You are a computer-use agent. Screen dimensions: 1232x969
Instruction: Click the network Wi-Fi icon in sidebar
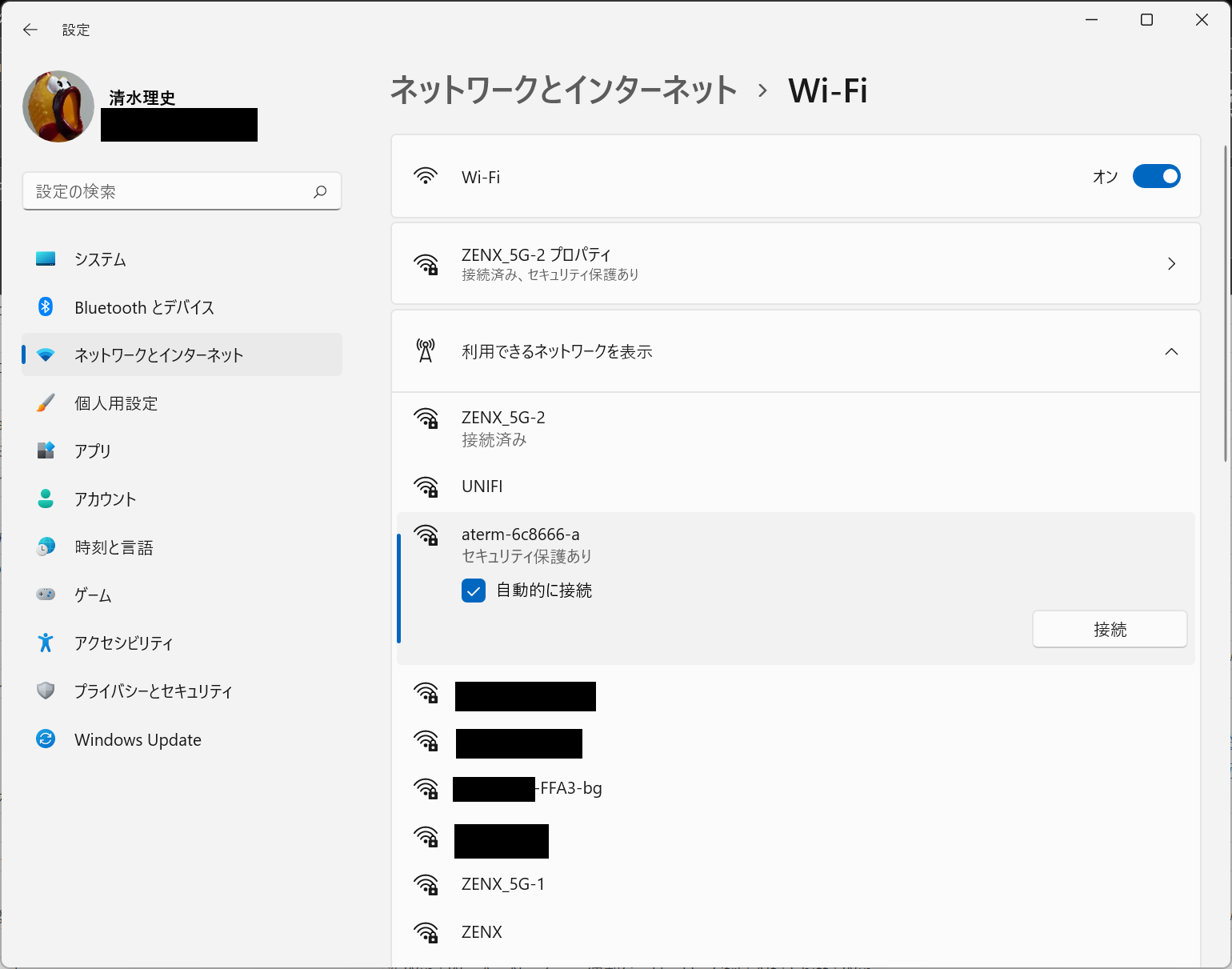point(46,355)
